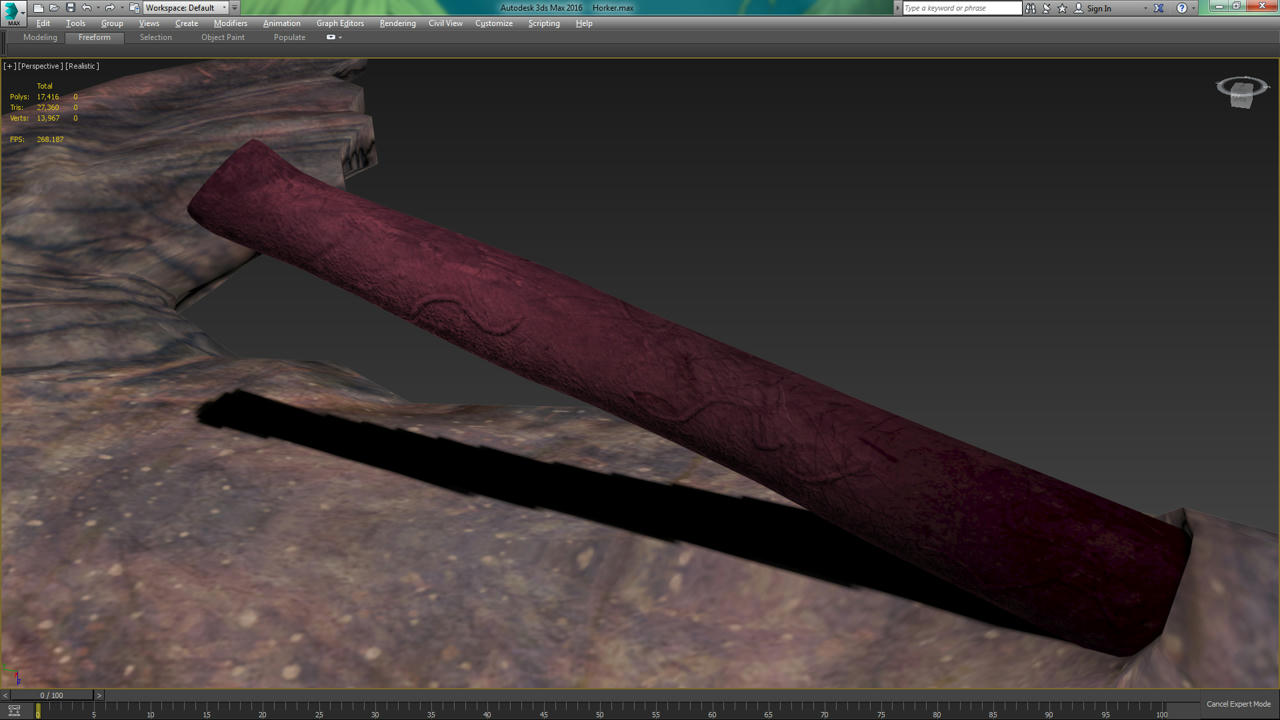
Task: Switch to the Populate ribbon tab
Action: [290, 37]
